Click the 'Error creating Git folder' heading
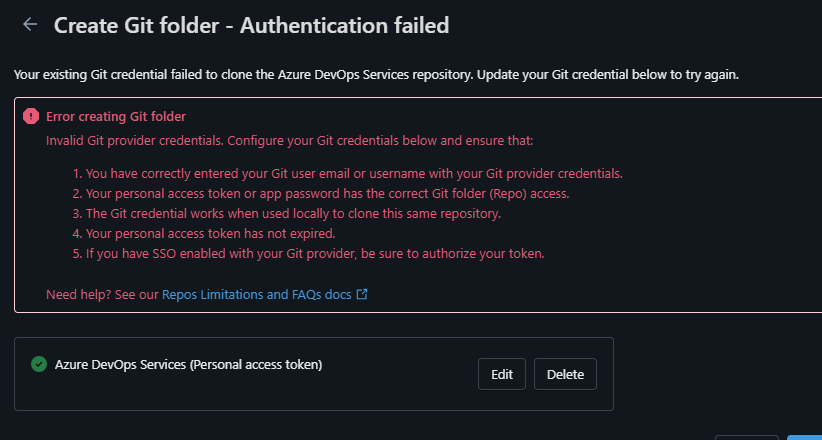Screen dimensions: 822x440 click(x=116, y=116)
